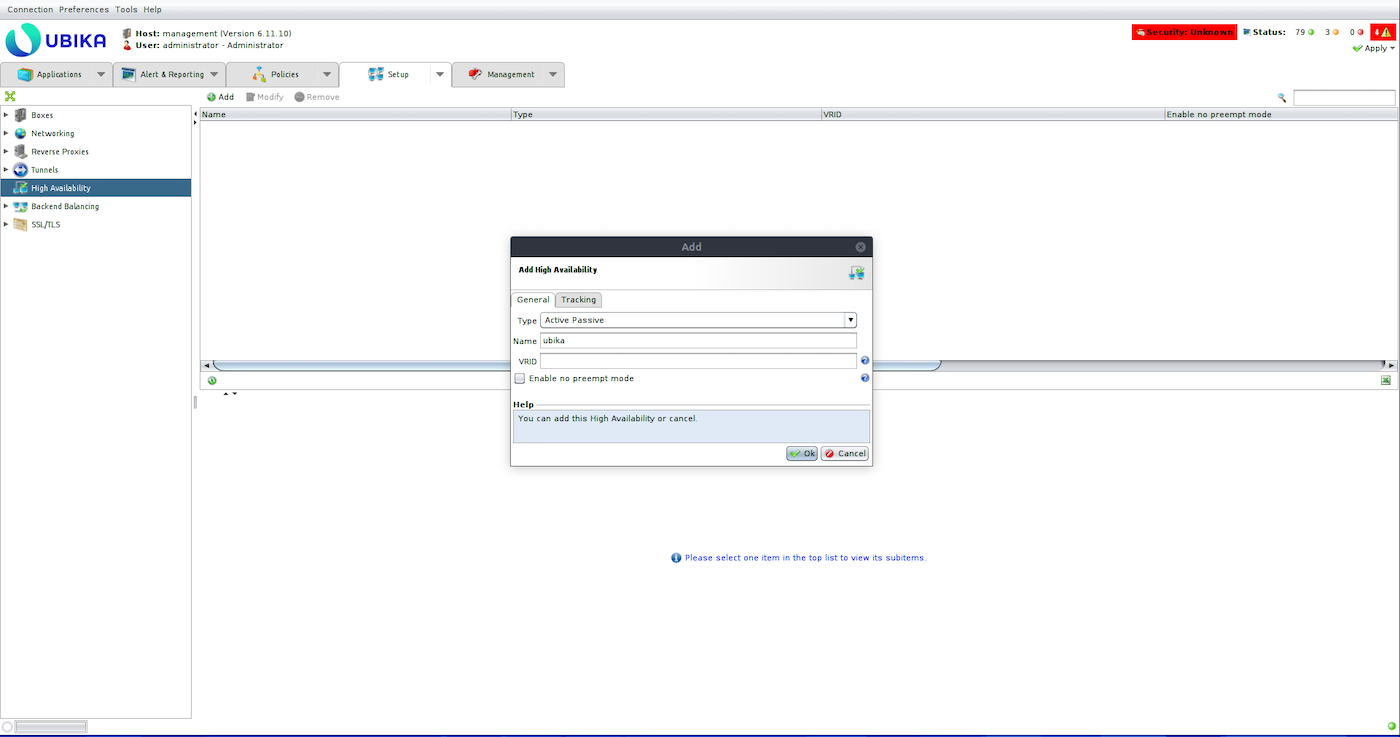Click the help icon beside Enable no preempt
Viewport: 1400px width, 737px height.
point(865,379)
